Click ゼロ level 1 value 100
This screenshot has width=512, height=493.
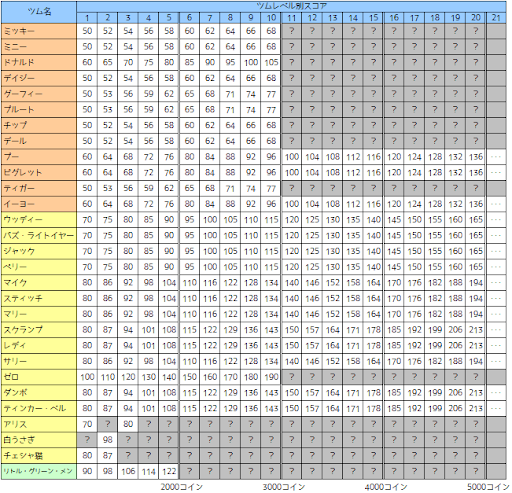[x=87, y=377]
